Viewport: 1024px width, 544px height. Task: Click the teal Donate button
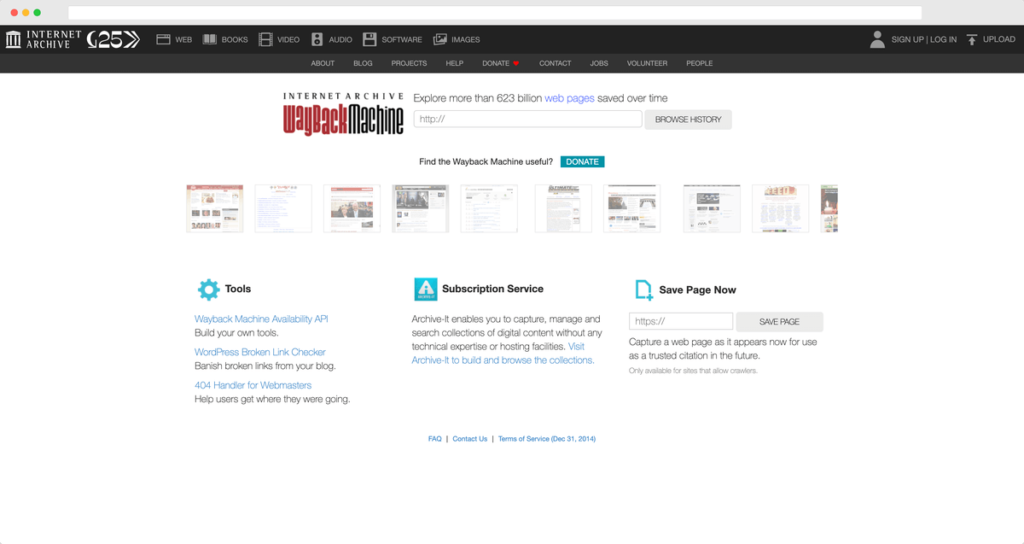pyautogui.click(x=582, y=162)
